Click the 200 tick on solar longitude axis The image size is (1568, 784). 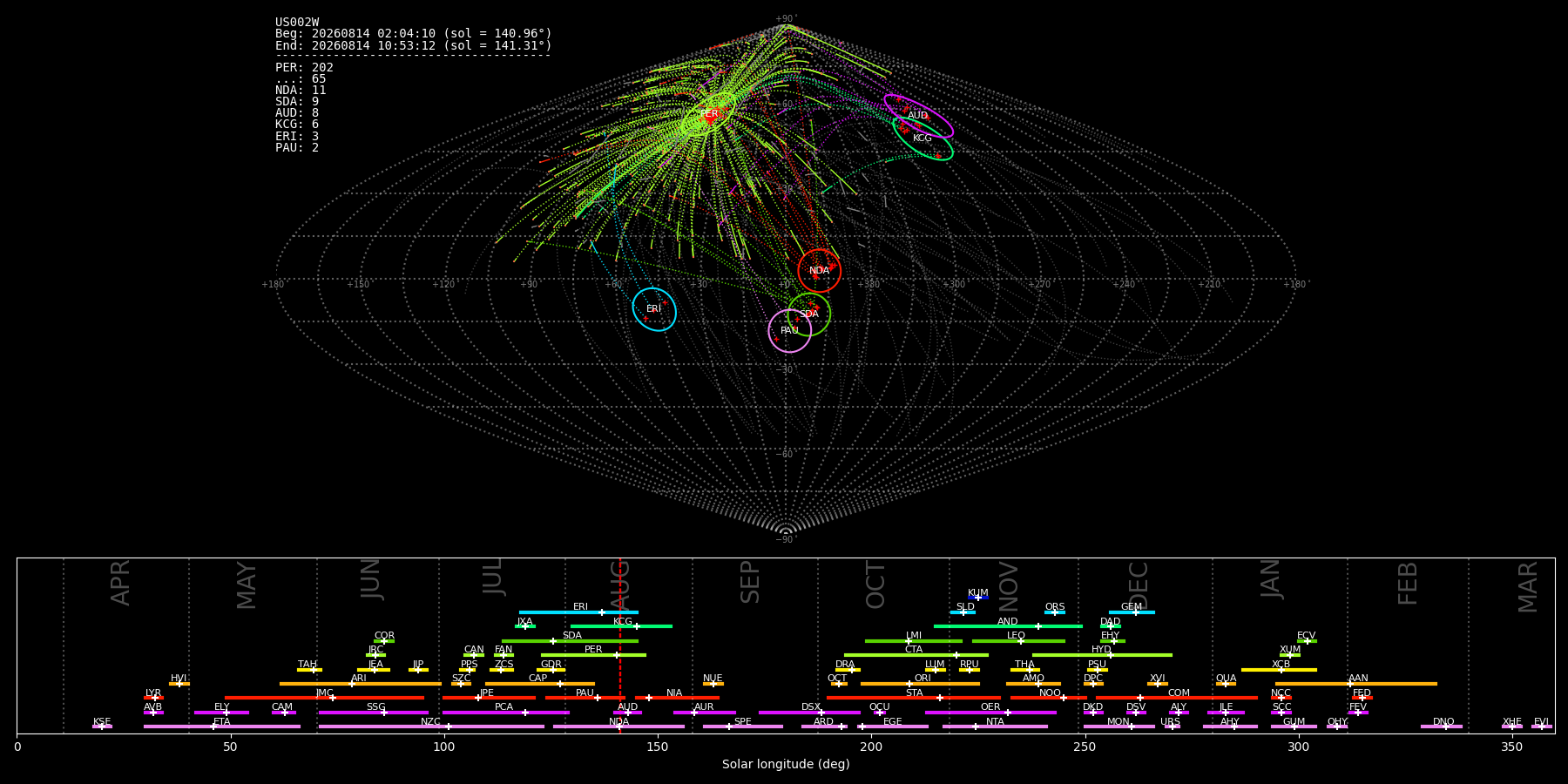point(871,747)
